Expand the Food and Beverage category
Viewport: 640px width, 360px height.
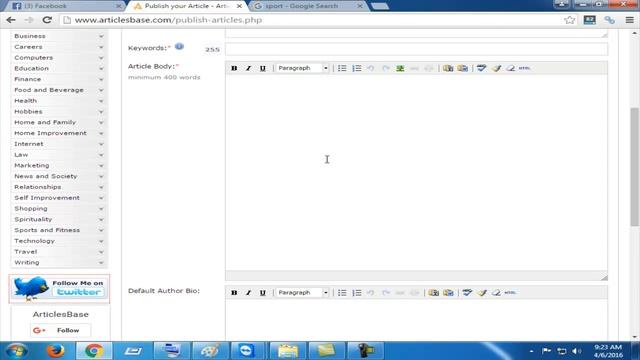101,90
